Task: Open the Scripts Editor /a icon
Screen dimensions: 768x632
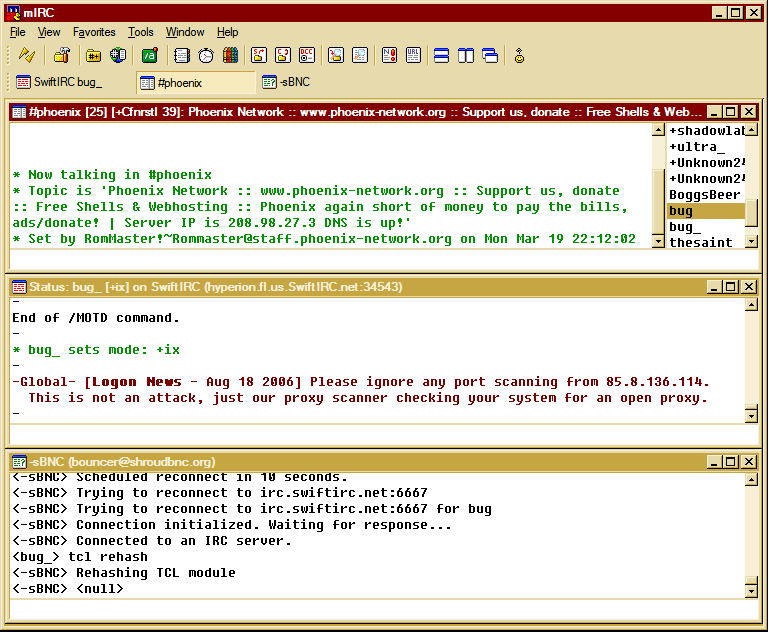Action: pos(150,55)
